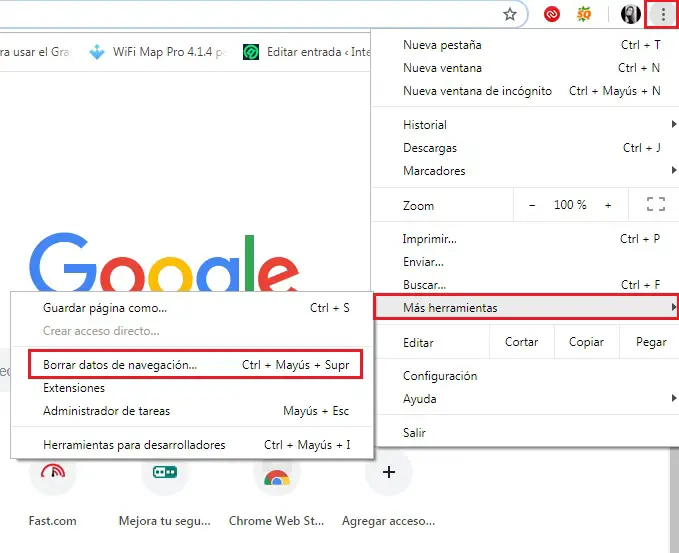Expand the Marcadores submenu
679x553 pixels.
(525, 171)
